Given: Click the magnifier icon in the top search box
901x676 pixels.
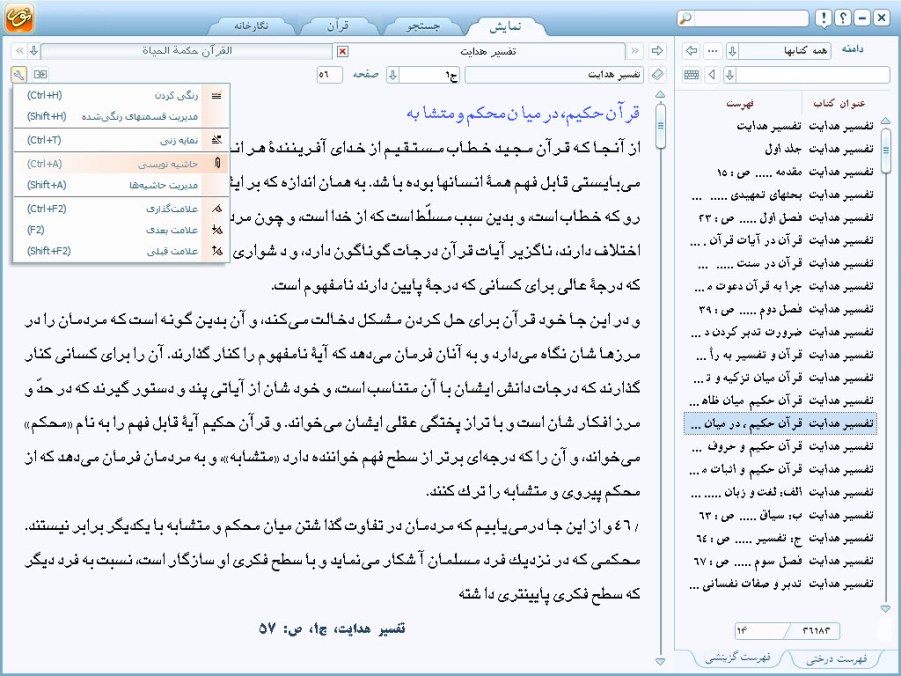Looking at the screenshot, I should (685, 18).
